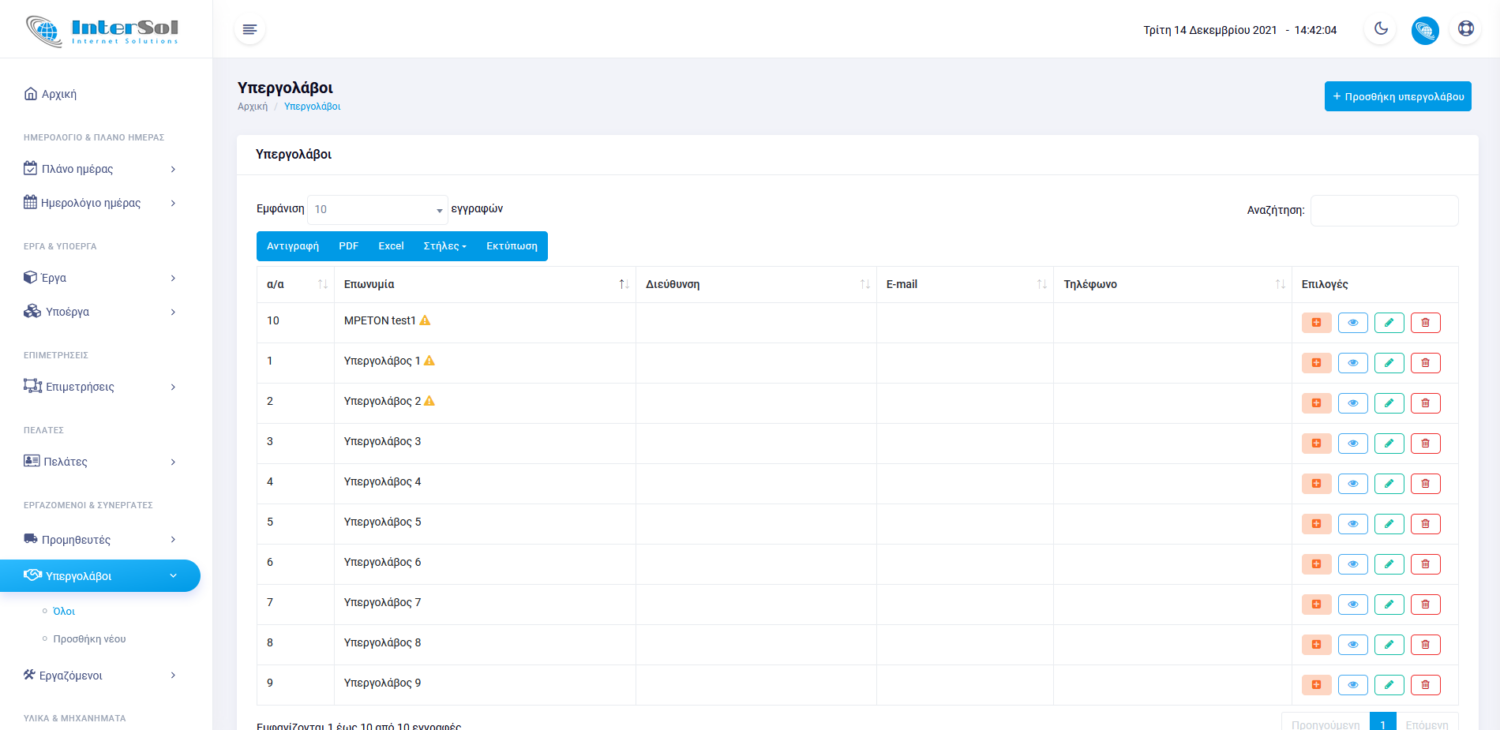
Task: Click the Αναζήτηση search input field
Action: pyautogui.click(x=1384, y=210)
